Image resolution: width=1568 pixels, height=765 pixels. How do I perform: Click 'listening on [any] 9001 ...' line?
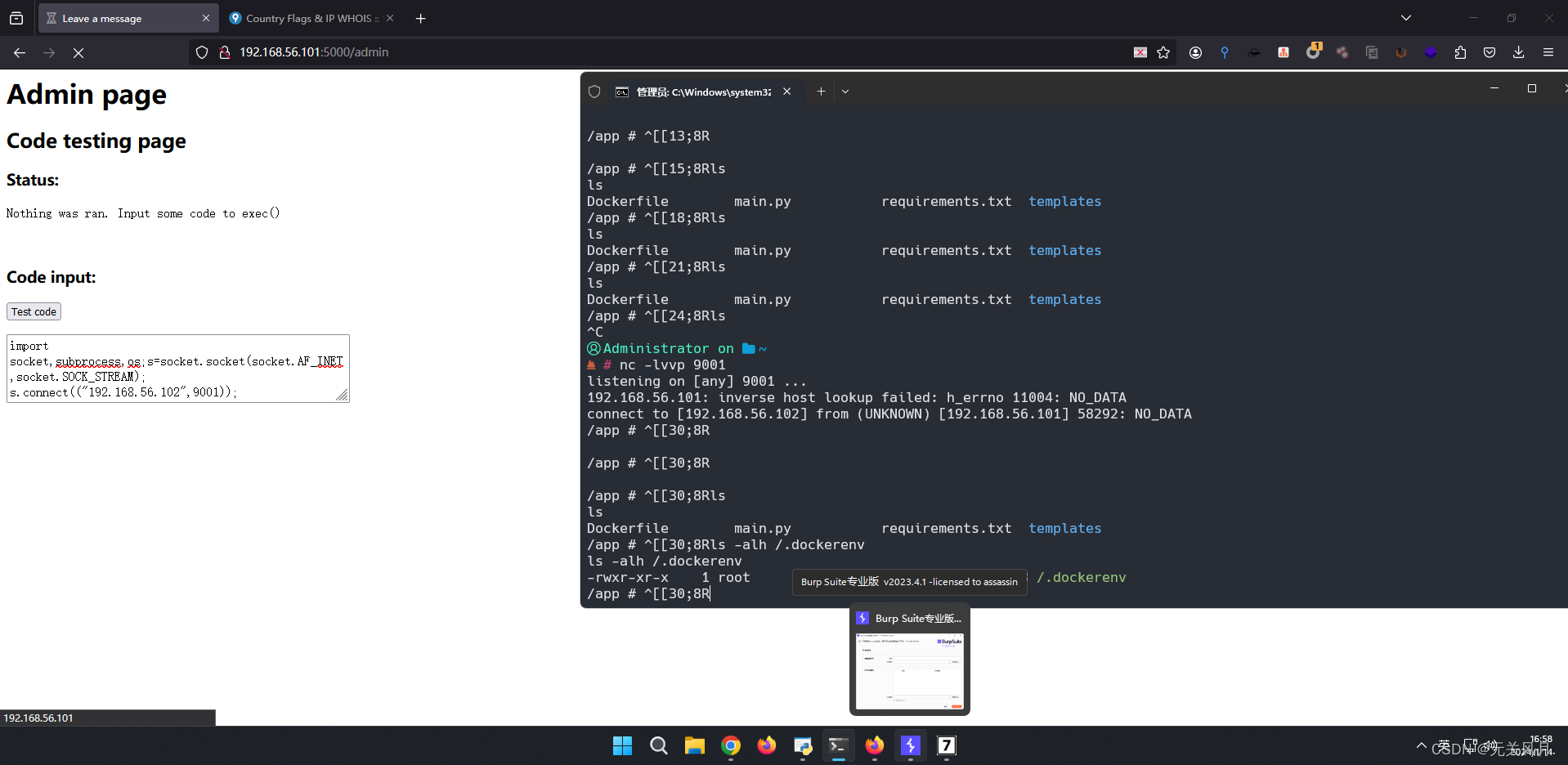[697, 382]
